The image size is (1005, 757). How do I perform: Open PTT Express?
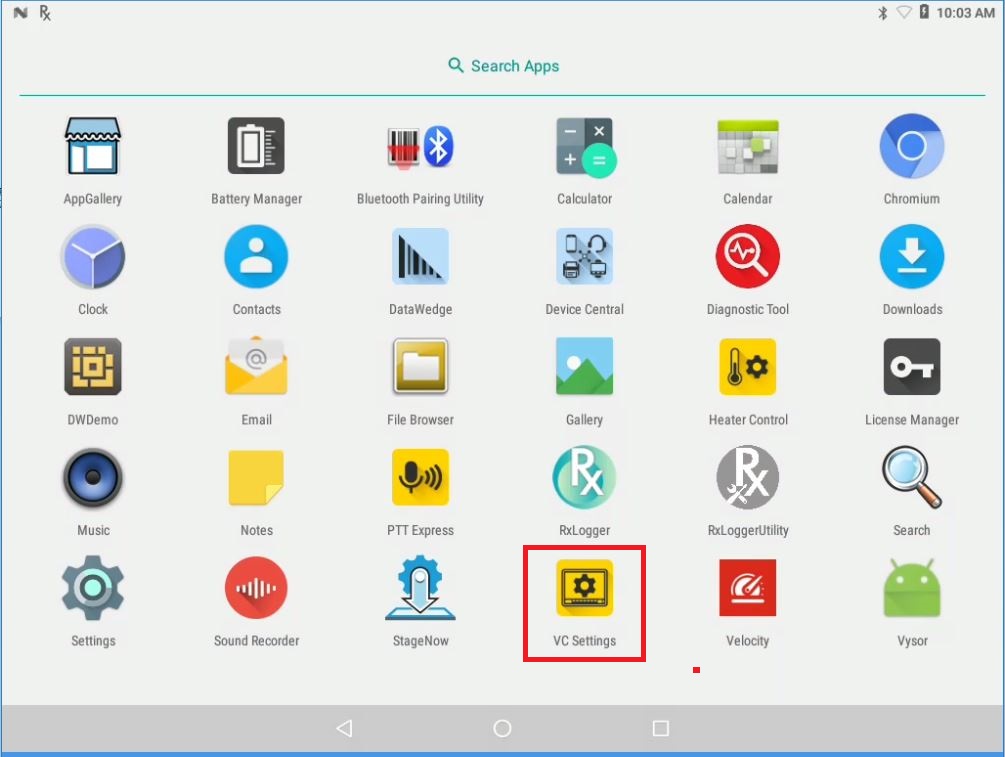(x=420, y=478)
